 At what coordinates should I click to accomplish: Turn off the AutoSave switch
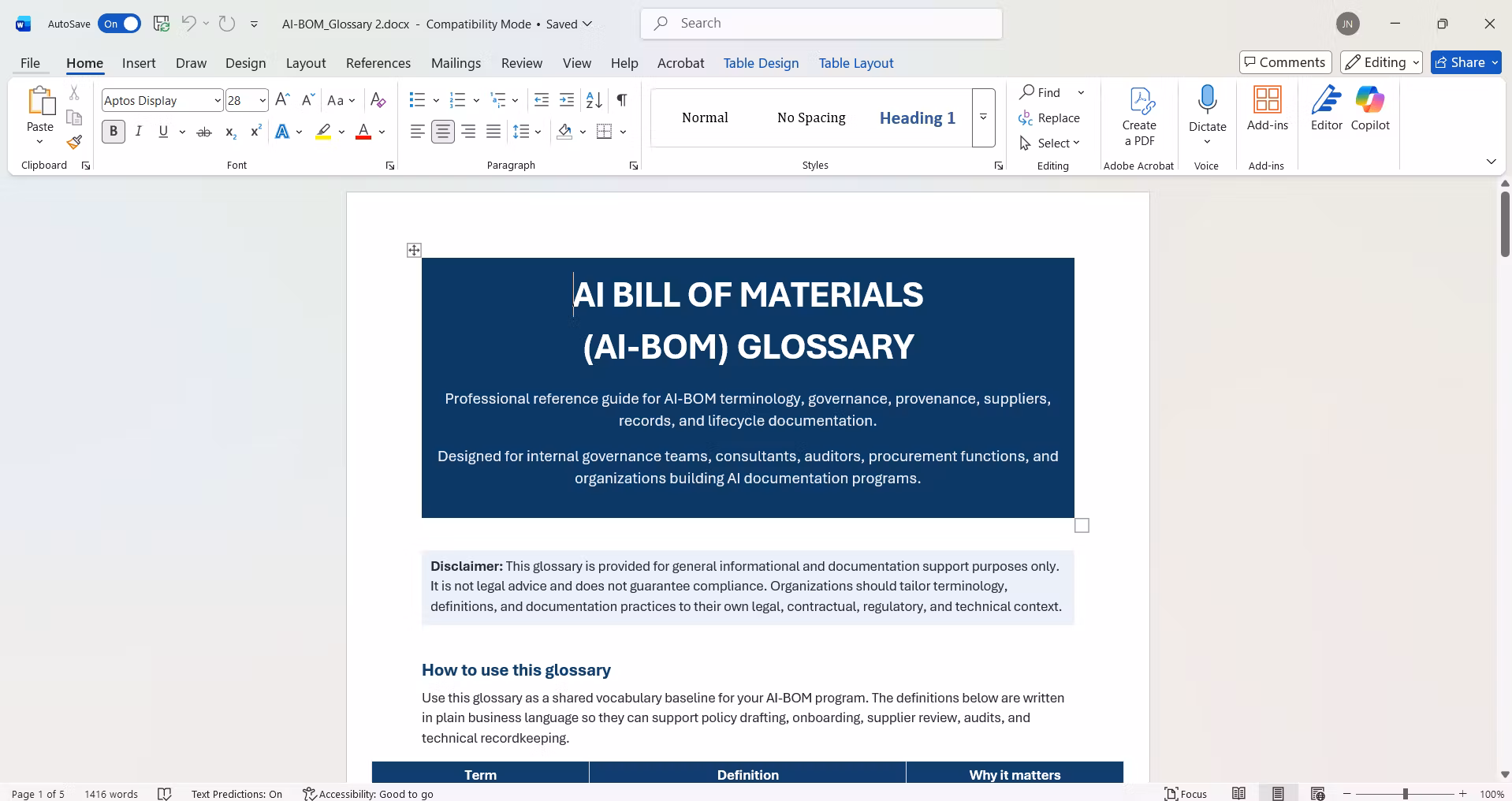point(120,24)
